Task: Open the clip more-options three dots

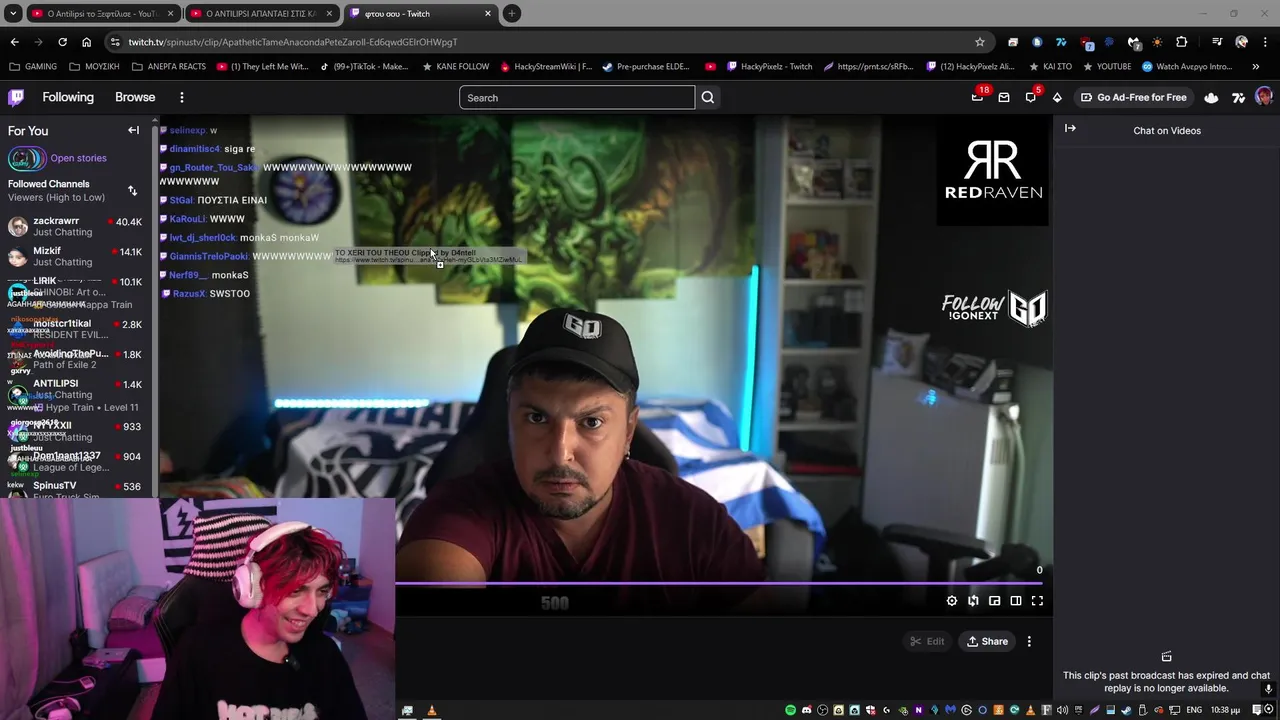Action: tap(1029, 641)
